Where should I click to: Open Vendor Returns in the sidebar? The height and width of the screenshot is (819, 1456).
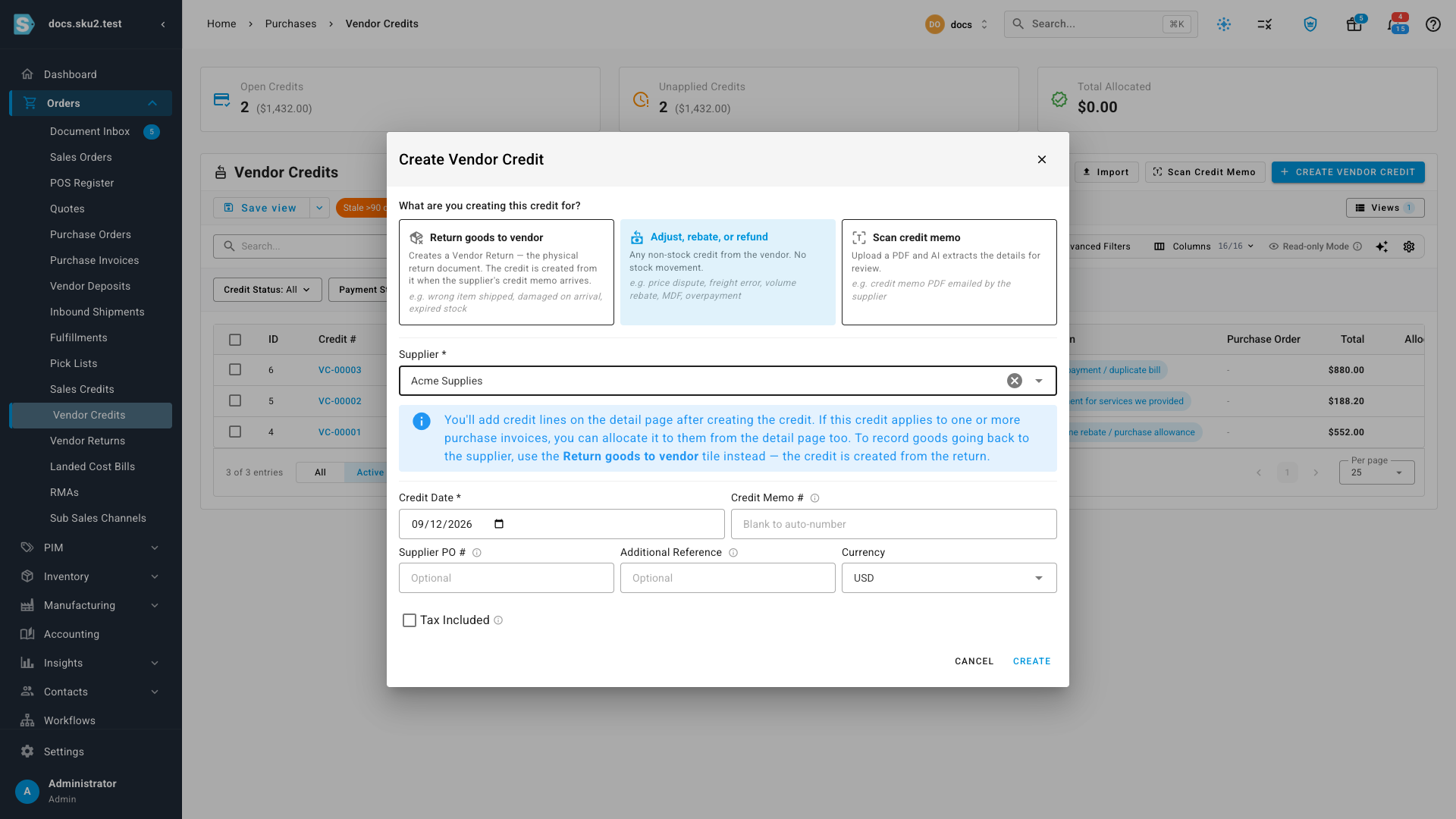[87, 441]
